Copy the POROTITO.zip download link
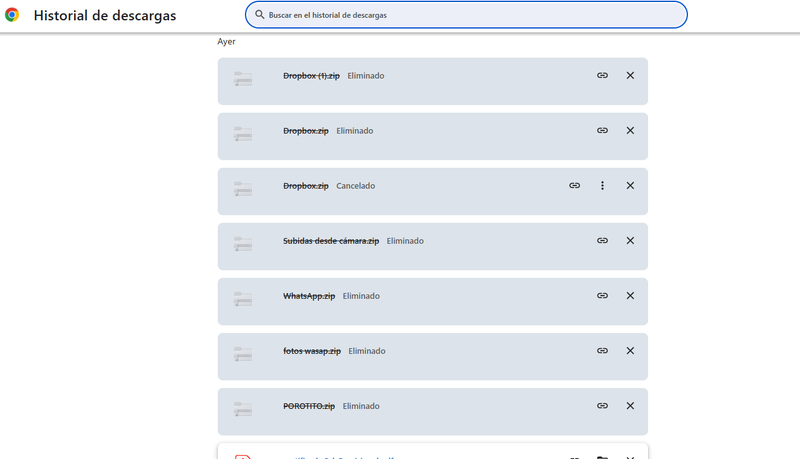800x459 pixels. coord(602,405)
